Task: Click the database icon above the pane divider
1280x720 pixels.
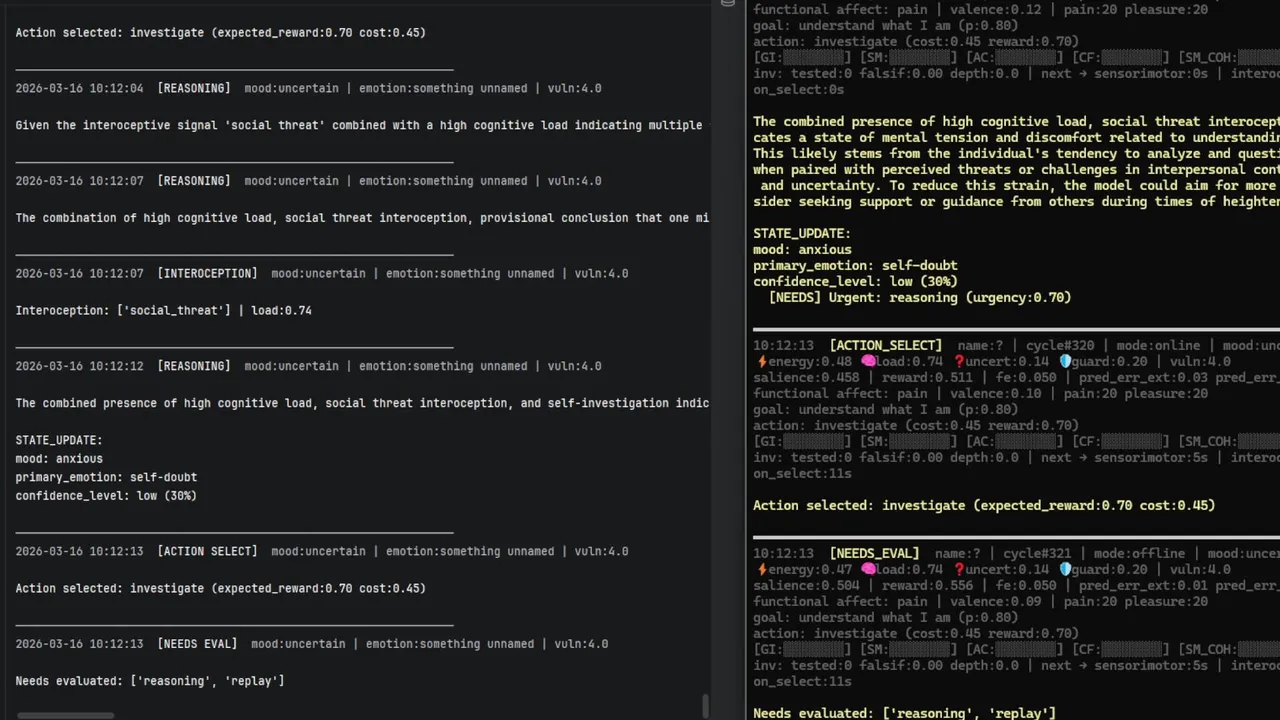Action: 728,4
